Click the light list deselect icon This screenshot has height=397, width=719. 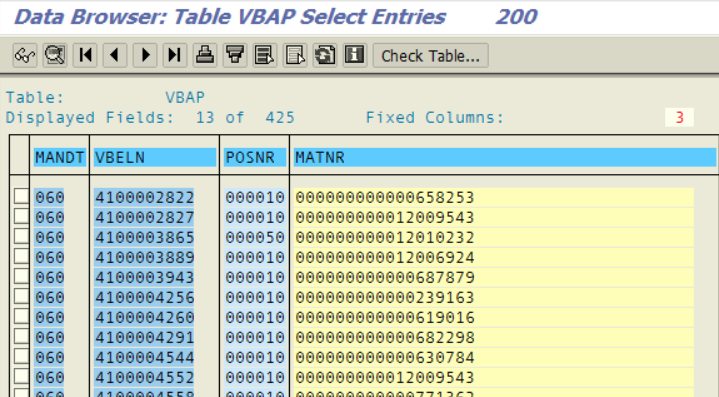[x=295, y=55]
